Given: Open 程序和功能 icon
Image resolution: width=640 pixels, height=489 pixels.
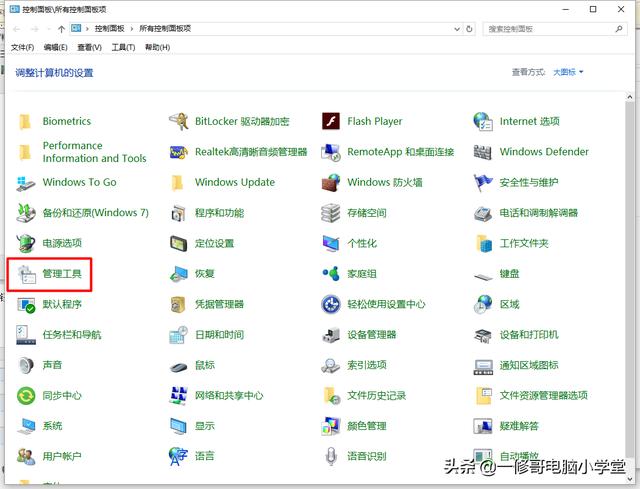Looking at the screenshot, I should (x=178, y=213).
